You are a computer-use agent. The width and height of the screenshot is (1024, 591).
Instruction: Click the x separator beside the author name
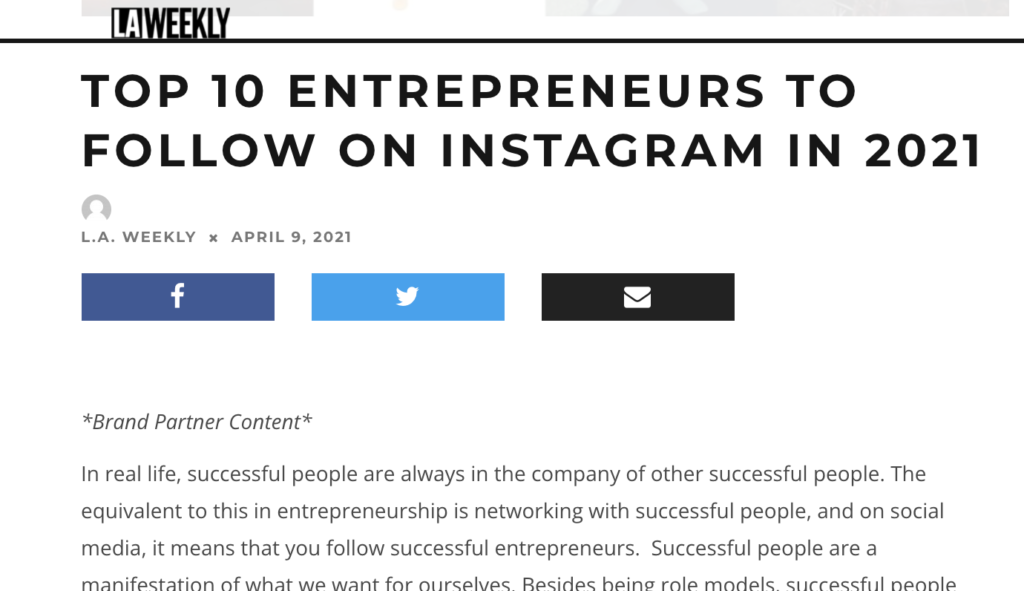(x=213, y=238)
